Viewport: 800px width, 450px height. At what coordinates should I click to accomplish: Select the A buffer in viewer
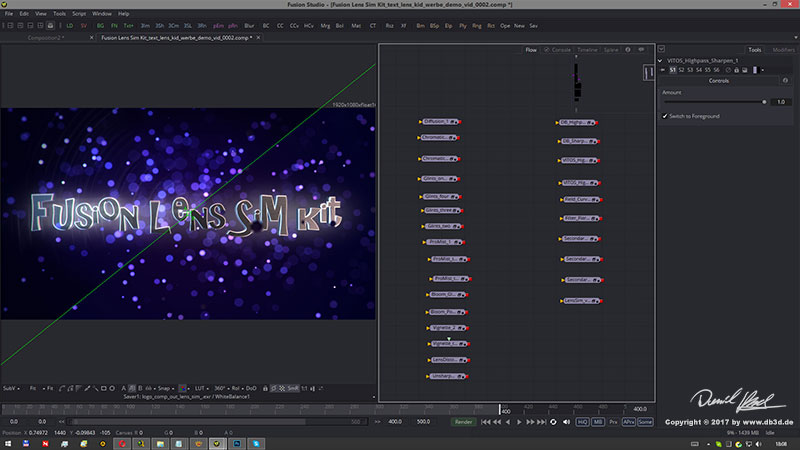coord(123,388)
